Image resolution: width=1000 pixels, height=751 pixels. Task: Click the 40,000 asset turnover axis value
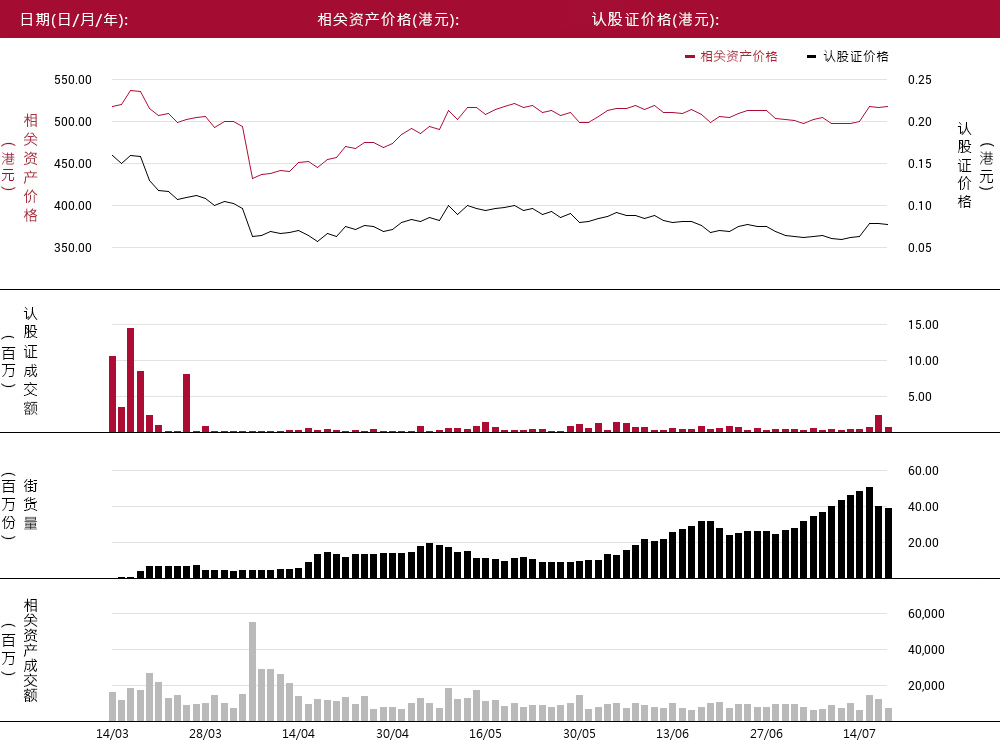927,650
